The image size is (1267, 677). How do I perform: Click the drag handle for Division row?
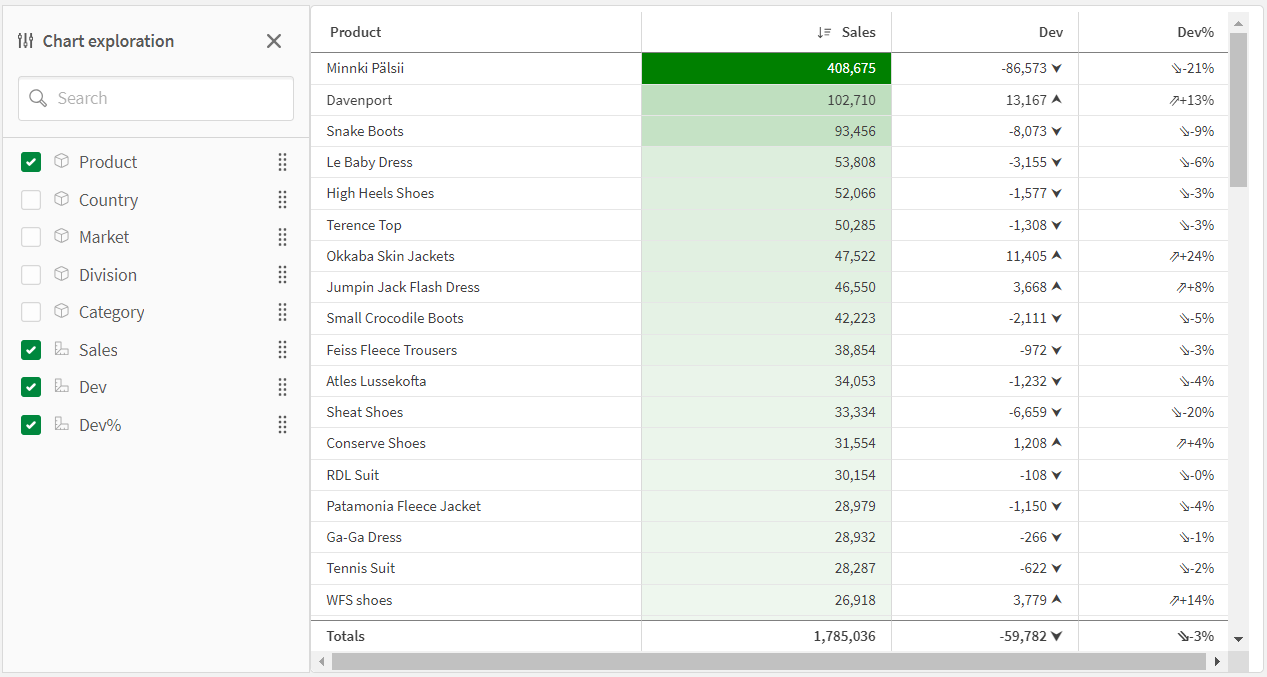click(282, 275)
